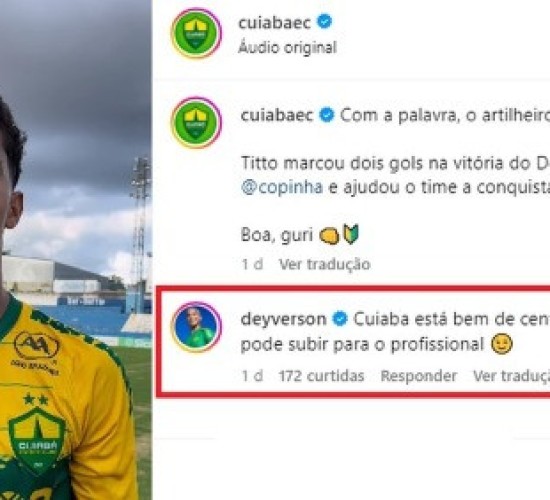Click the yellow fist emoji in caption
550x500 pixels.
coord(329,236)
